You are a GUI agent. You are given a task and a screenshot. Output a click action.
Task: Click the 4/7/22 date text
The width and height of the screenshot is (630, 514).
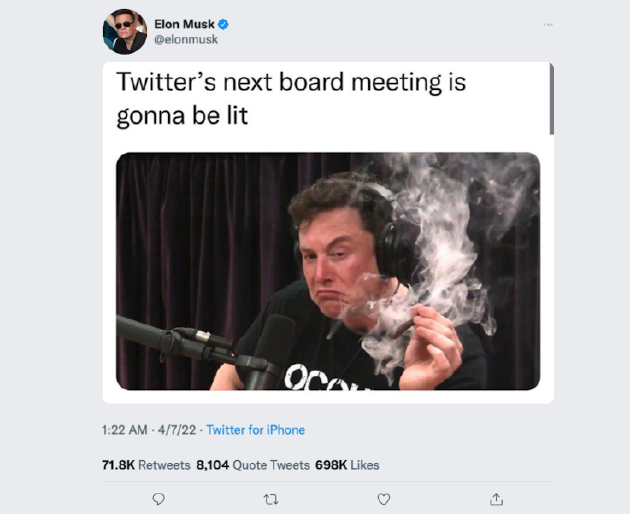177,430
